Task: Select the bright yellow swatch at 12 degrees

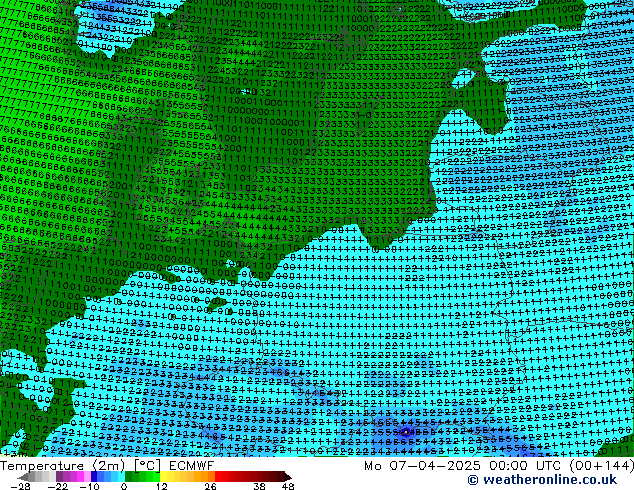Action: (x=164, y=476)
